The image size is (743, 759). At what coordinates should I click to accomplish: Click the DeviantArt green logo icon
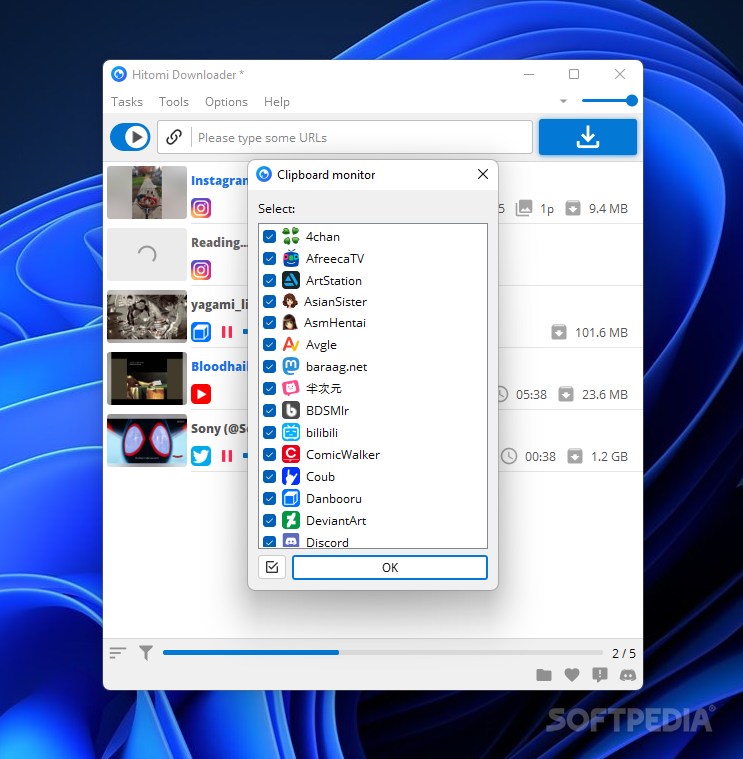290,520
